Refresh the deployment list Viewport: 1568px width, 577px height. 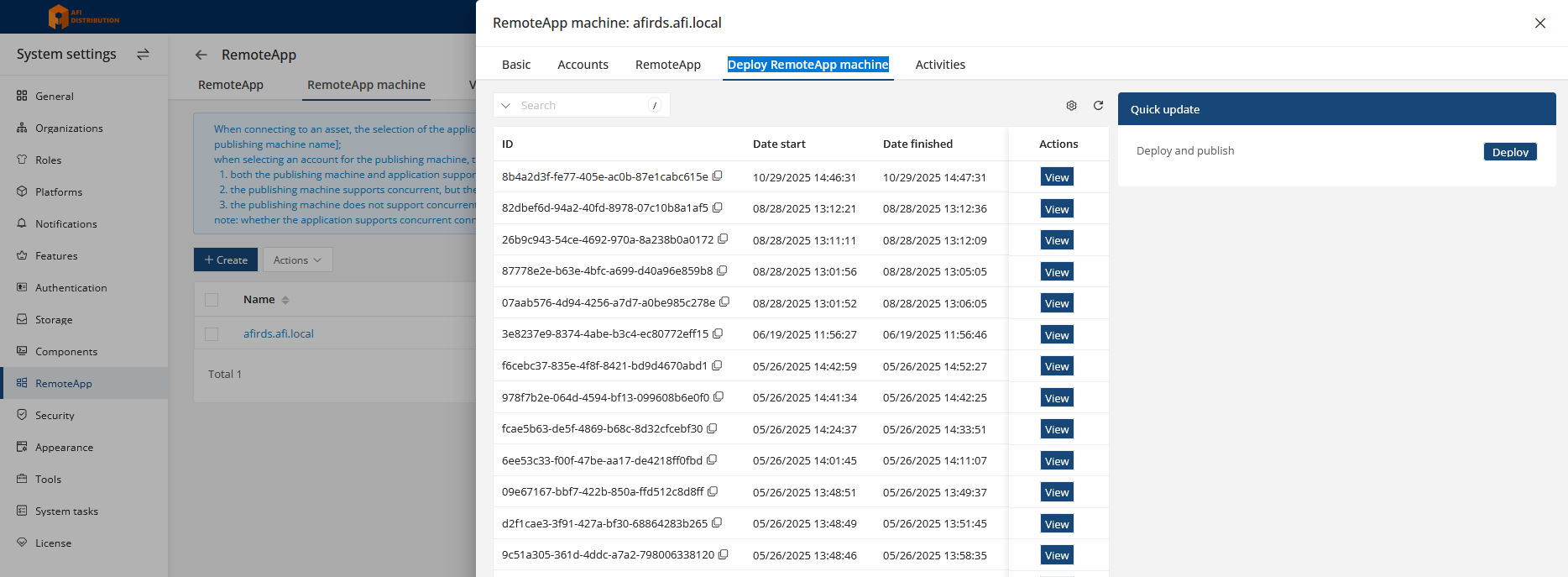click(1098, 106)
